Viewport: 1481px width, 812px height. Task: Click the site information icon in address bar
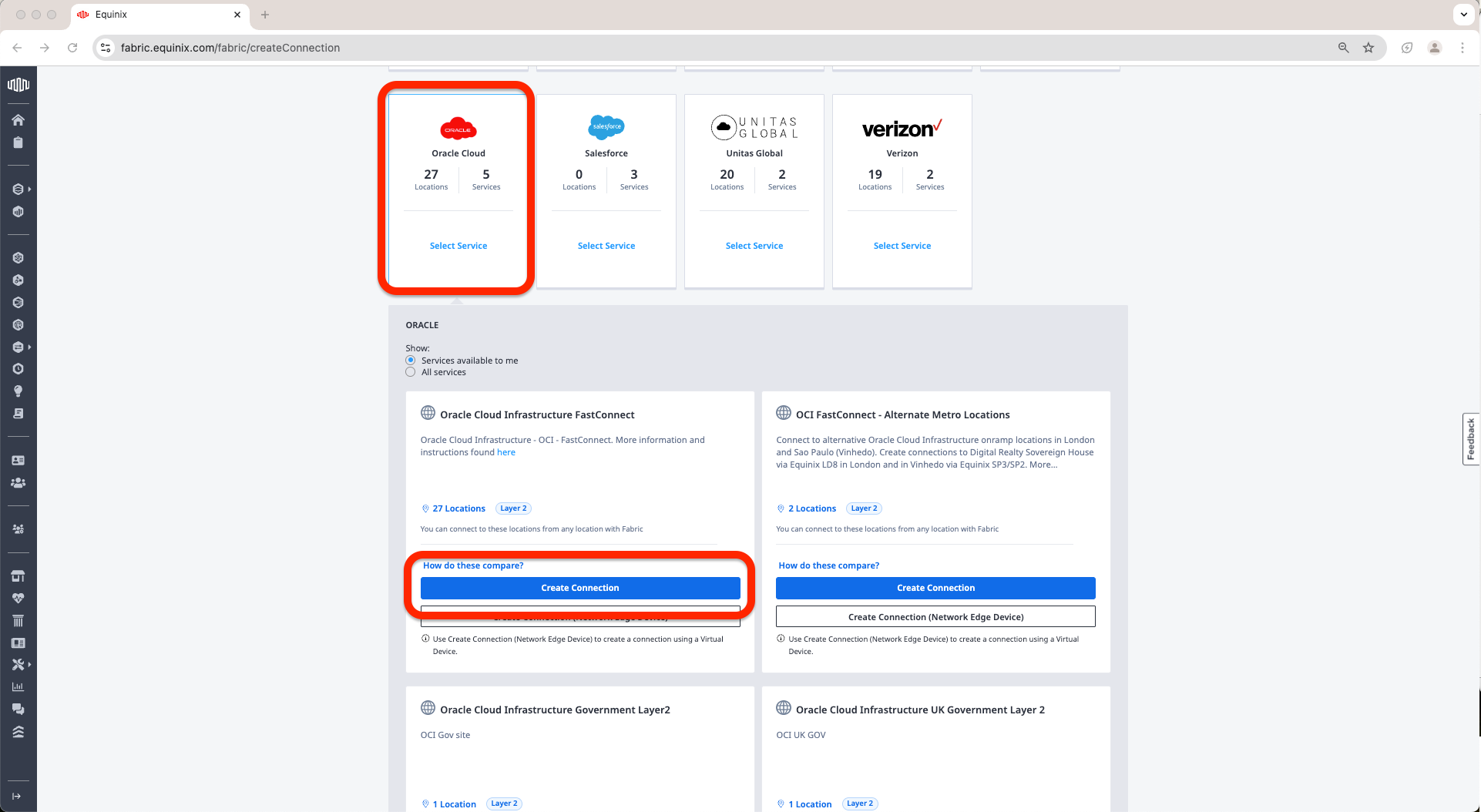click(106, 48)
